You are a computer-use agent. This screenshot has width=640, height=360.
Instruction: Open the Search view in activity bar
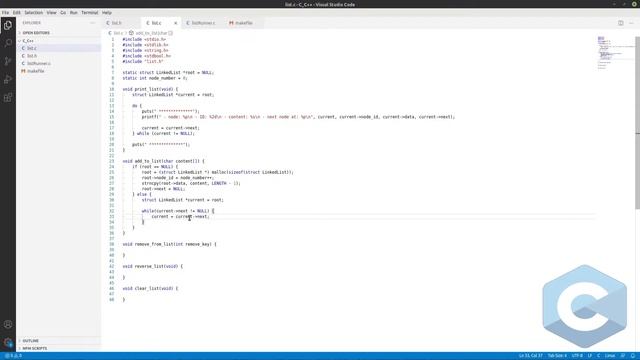(8, 43)
